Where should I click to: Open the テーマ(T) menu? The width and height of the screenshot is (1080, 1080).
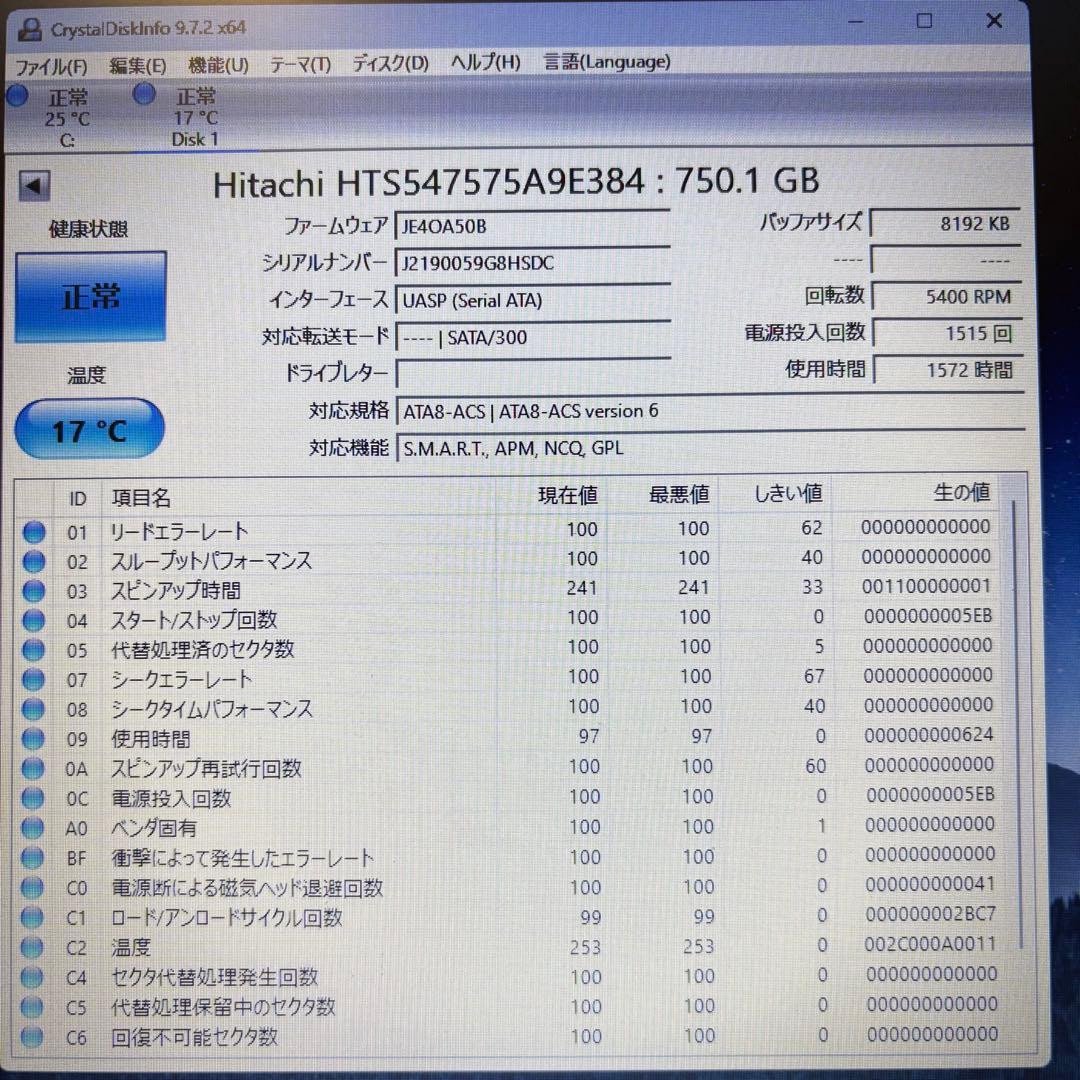(x=300, y=65)
